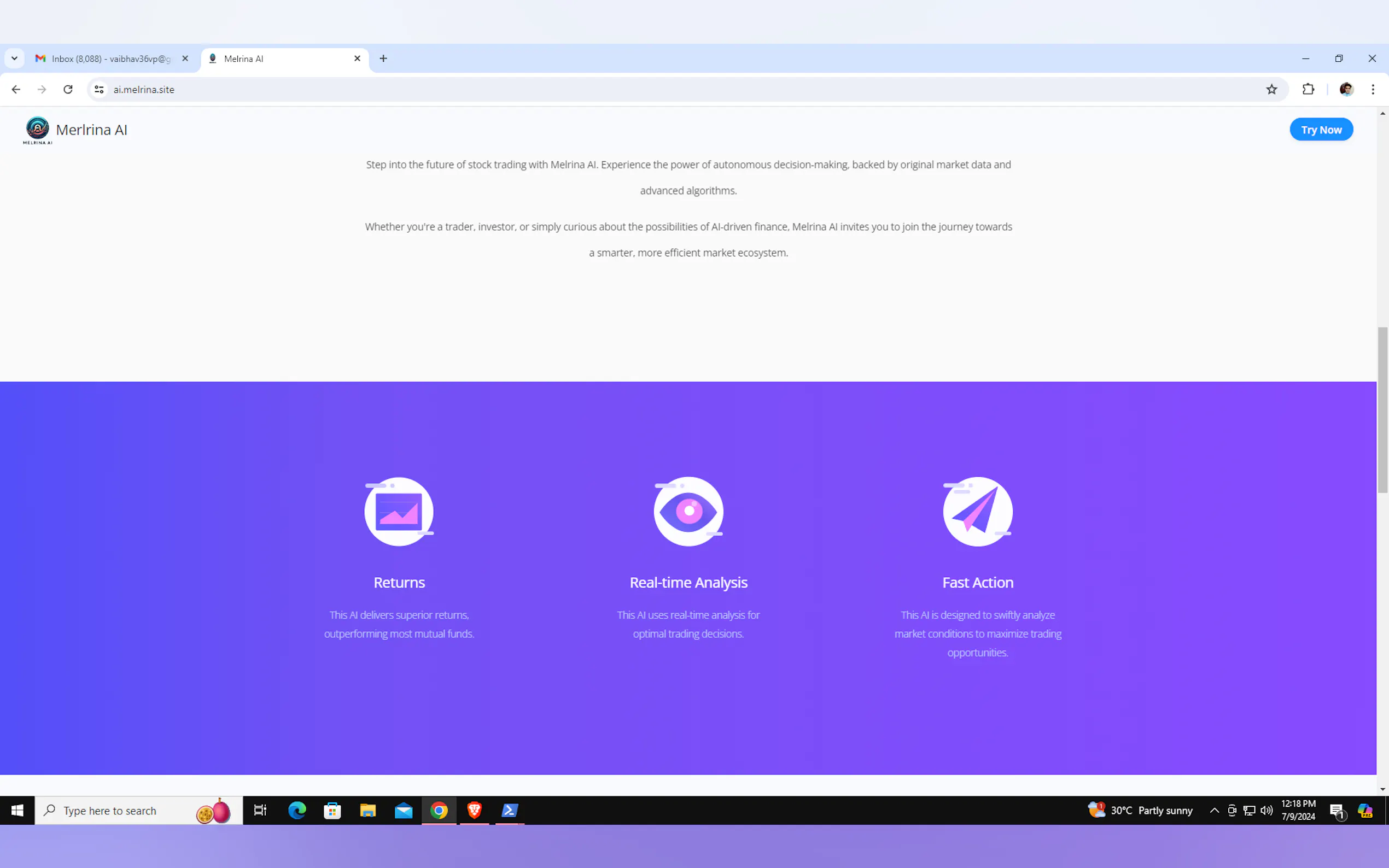
Task: Expand the tab search dropdown
Action: pyautogui.click(x=14, y=58)
